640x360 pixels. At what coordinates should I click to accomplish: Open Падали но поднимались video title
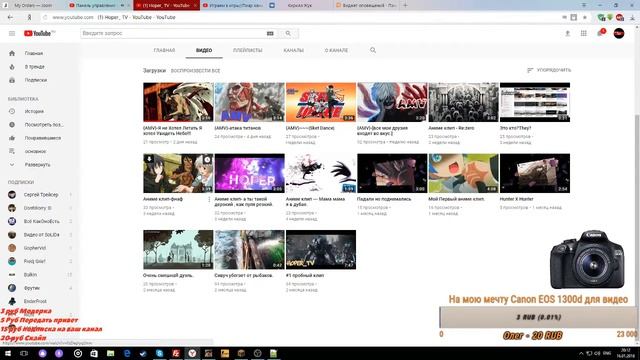pyautogui.click(x=384, y=199)
